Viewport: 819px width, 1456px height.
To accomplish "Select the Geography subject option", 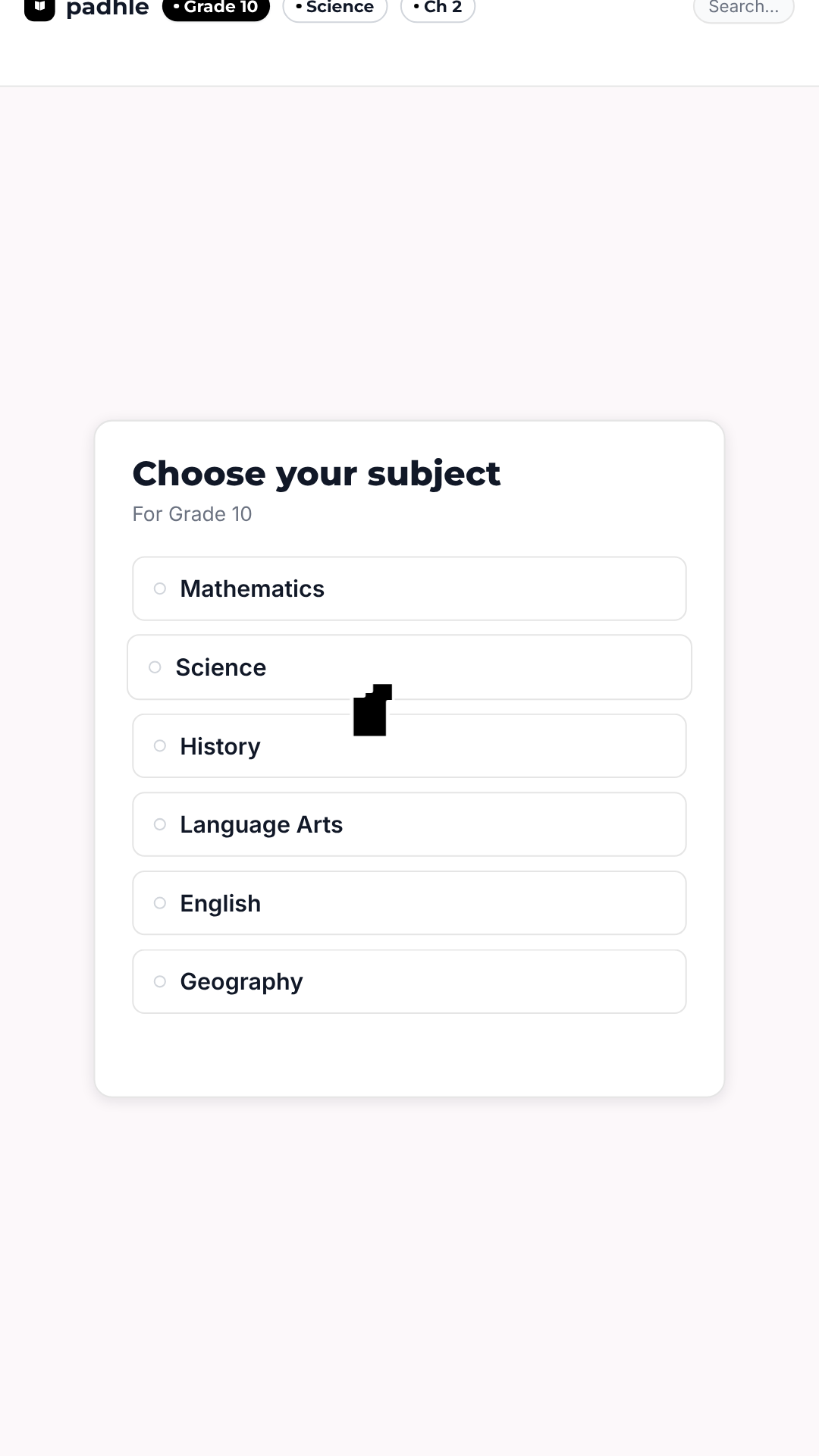I will 409,981.
